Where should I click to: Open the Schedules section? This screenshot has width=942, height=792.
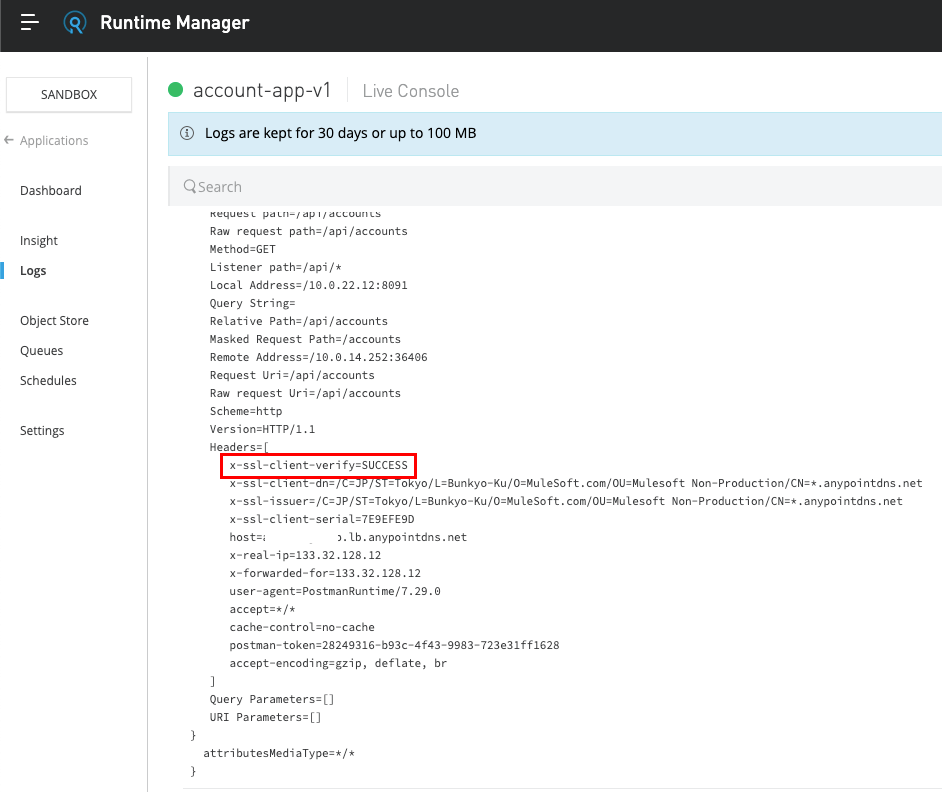tap(48, 381)
